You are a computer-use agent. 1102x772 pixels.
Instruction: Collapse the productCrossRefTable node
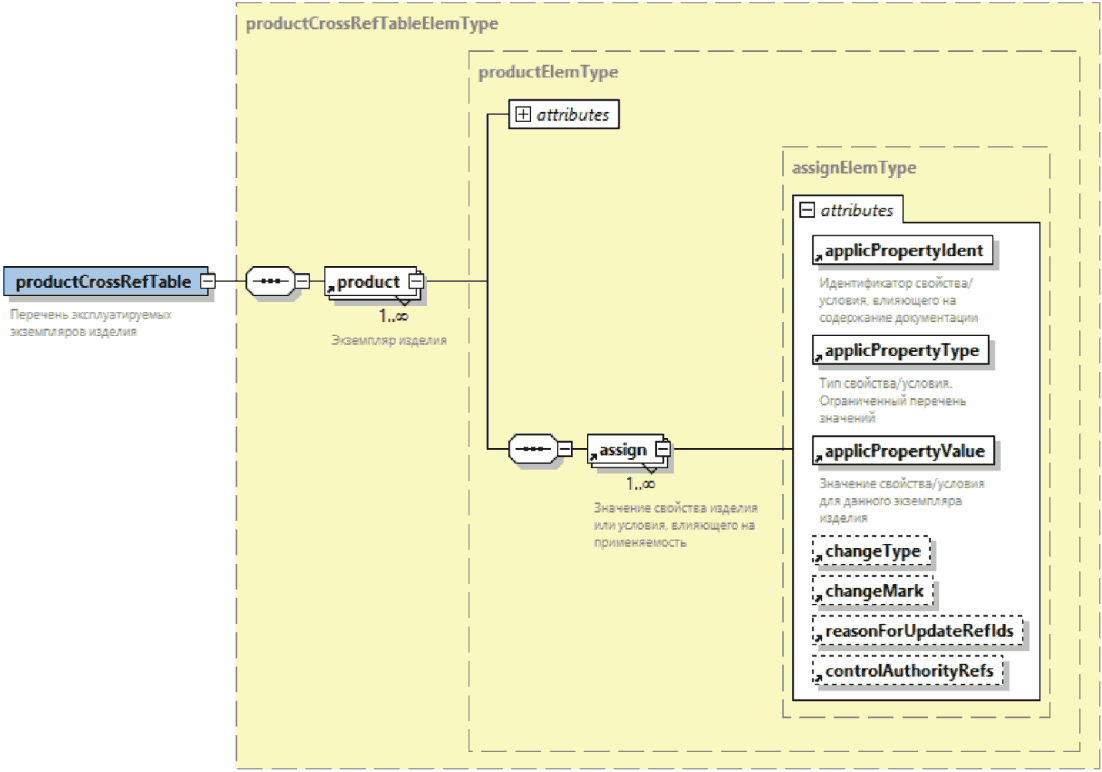(x=207, y=282)
